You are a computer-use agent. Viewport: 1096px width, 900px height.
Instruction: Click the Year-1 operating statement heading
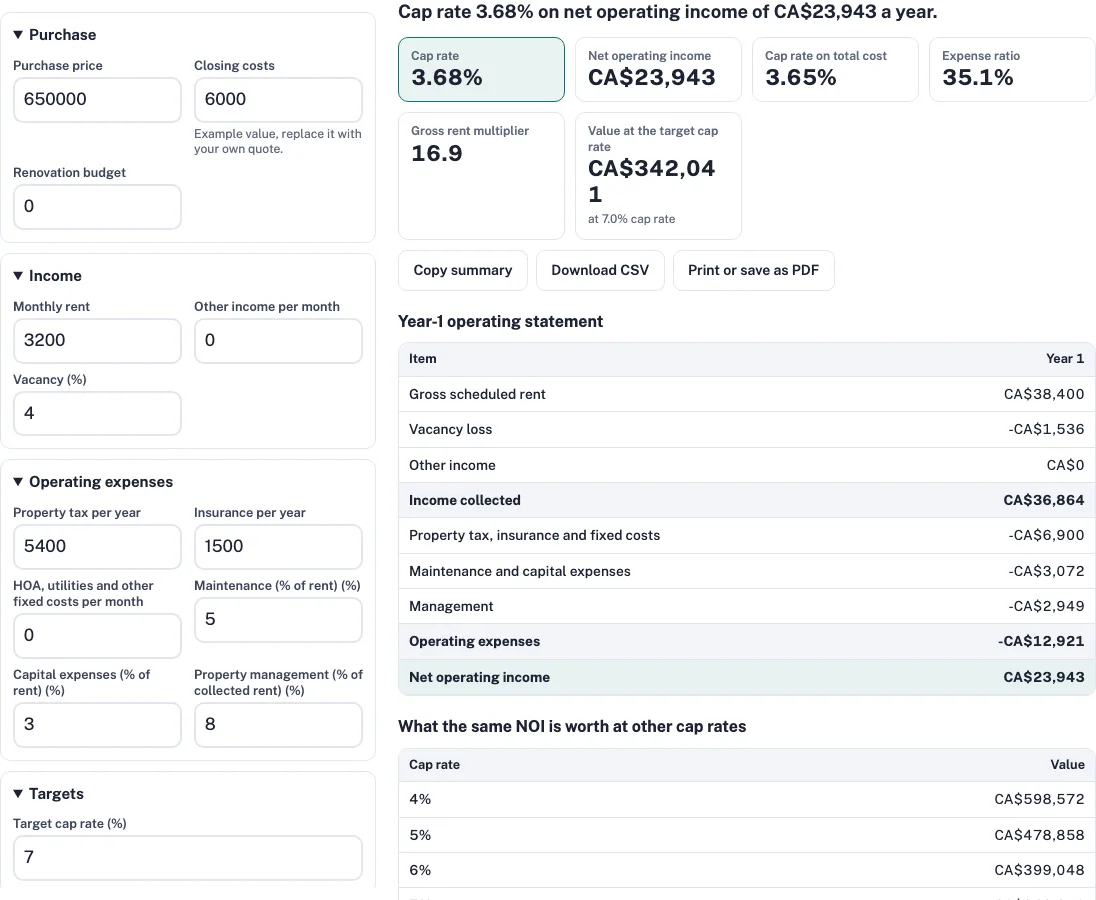[500, 321]
